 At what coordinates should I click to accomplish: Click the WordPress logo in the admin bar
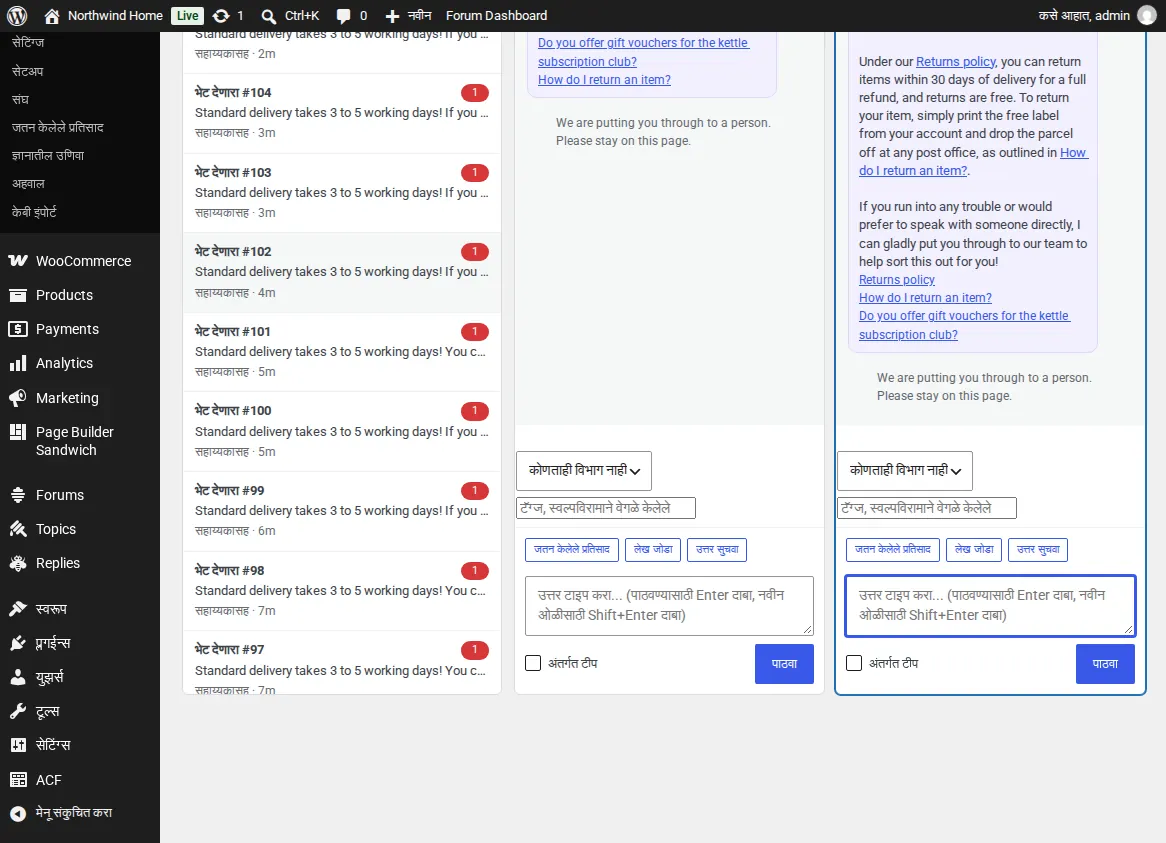coord(16,16)
